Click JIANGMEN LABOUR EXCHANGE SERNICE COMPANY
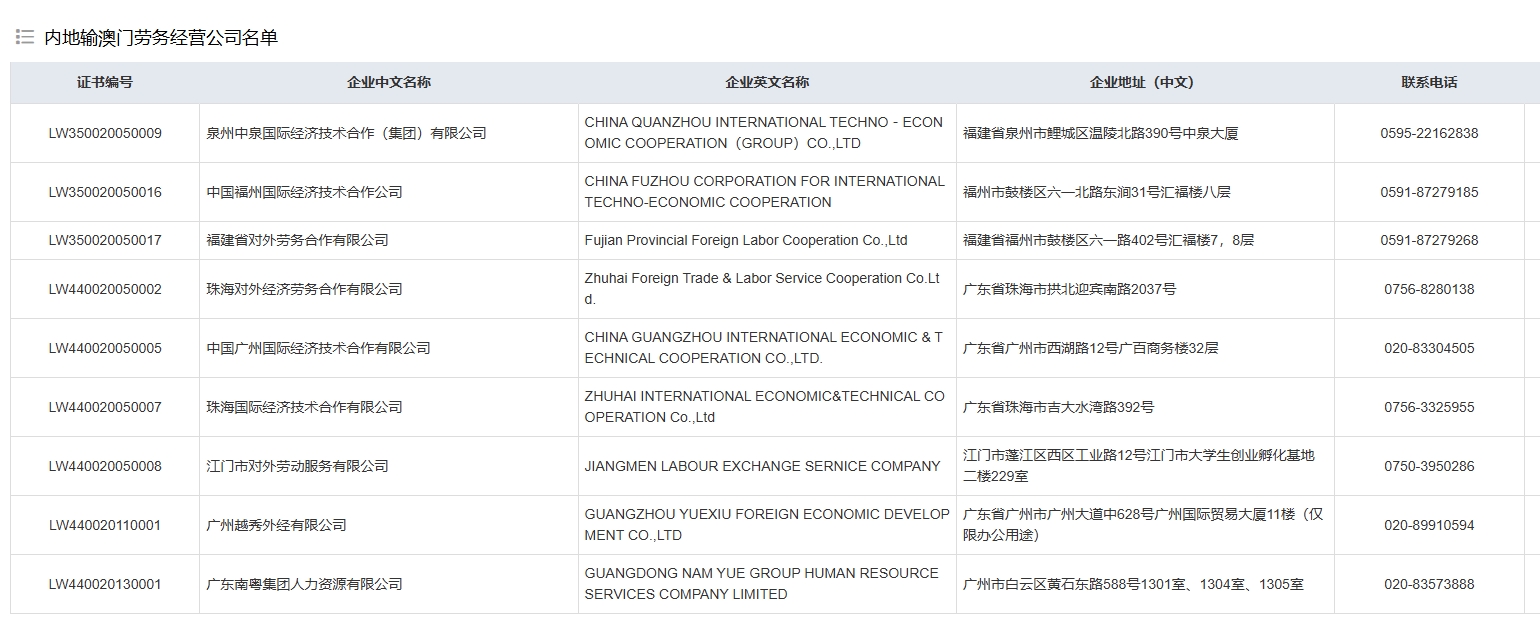1540x622 pixels. point(762,466)
